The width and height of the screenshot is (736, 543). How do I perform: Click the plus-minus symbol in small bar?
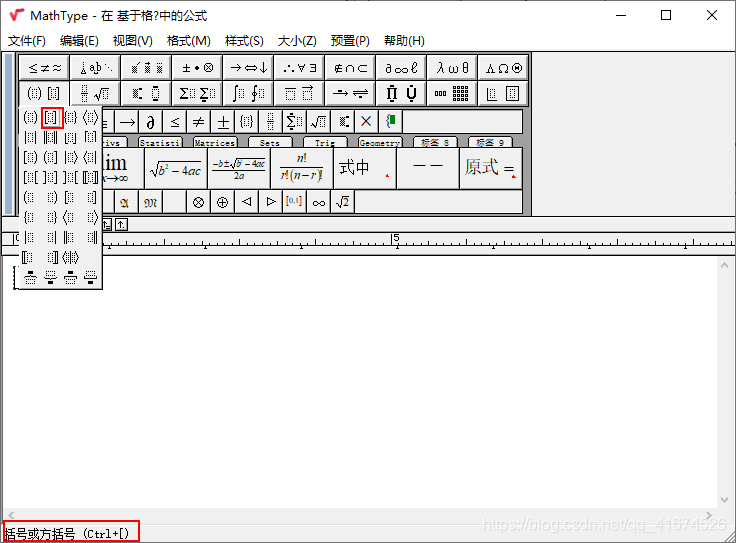click(223, 122)
